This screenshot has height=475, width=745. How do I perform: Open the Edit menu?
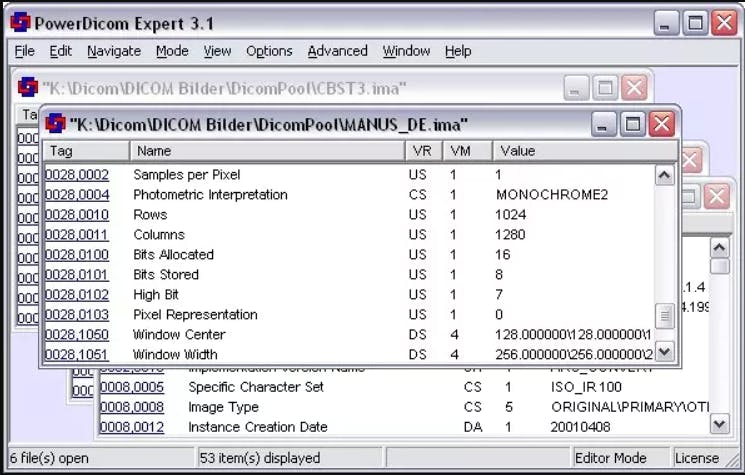60,51
